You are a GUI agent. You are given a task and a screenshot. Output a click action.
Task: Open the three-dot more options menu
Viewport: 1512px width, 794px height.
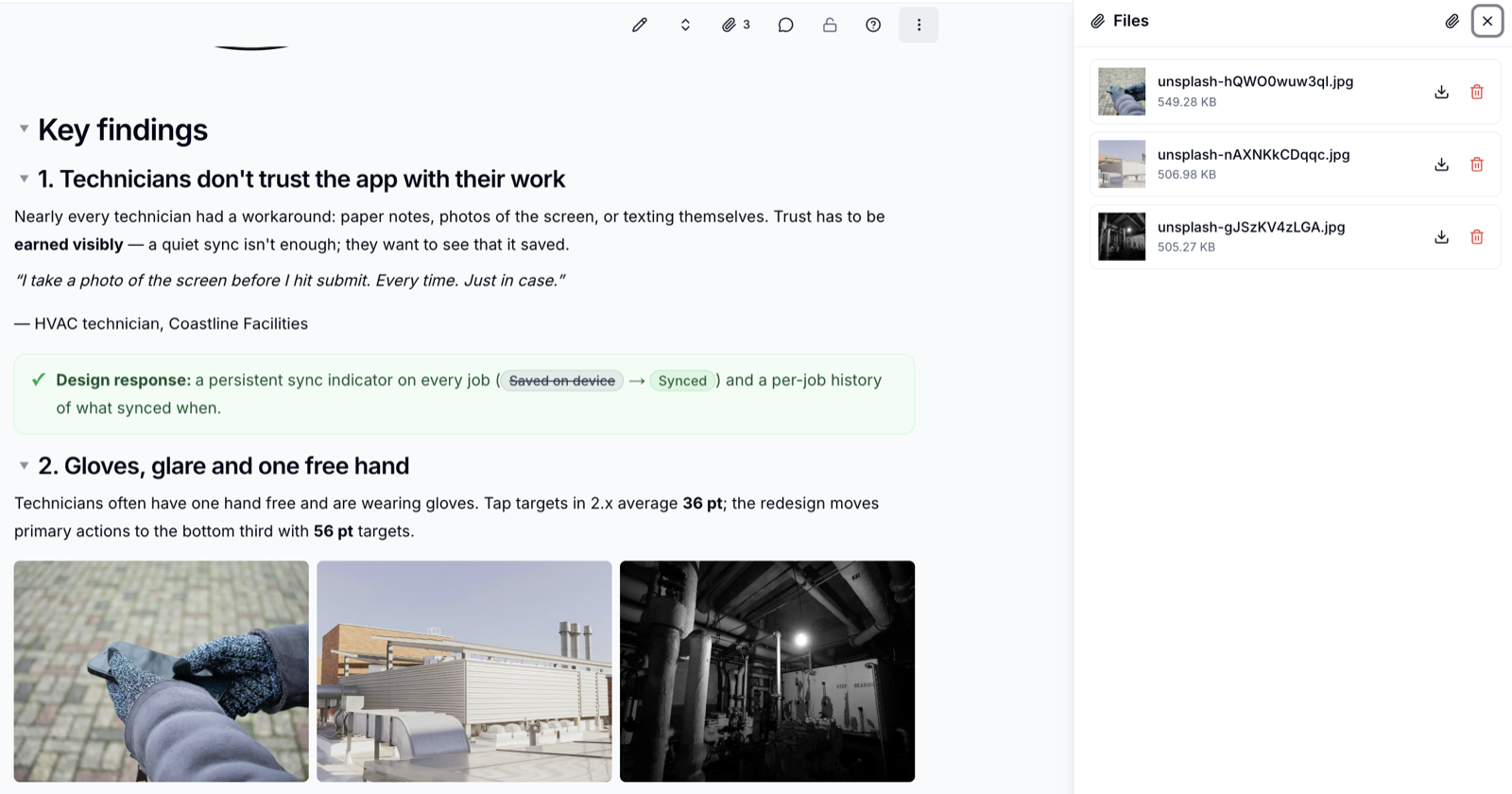tap(919, 26)
